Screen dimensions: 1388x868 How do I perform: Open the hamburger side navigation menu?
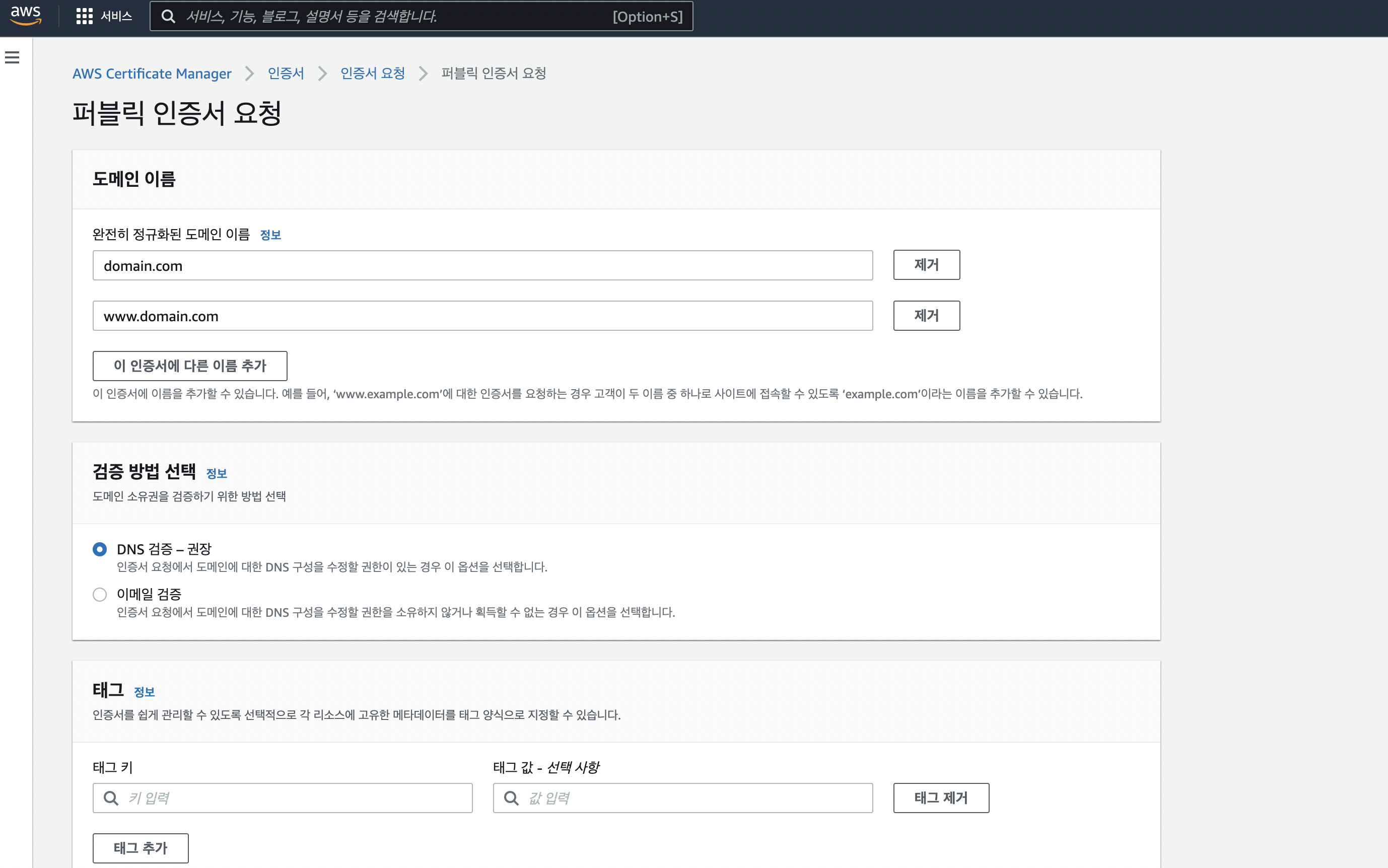[12, 57]
